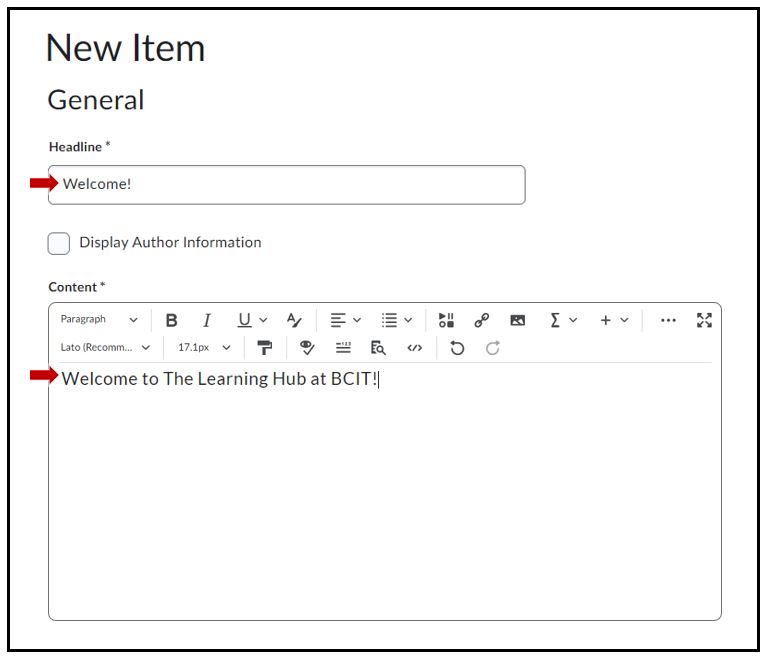Insert an image into content
This screenshot has width=770, height=661.
click(x=517, y=320)
